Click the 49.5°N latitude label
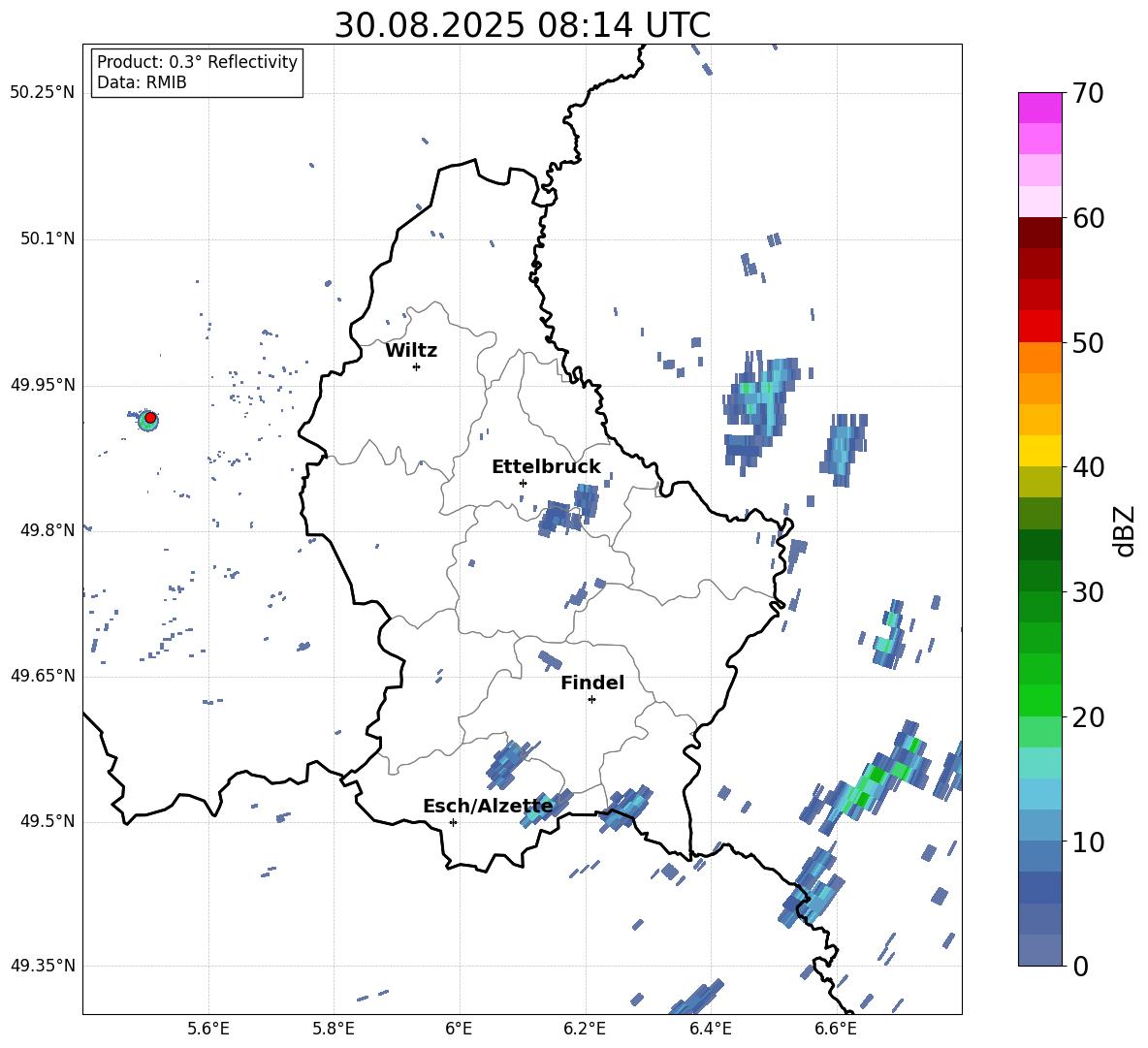This screenshot has height=1048, width=1148. pos(47,821)
